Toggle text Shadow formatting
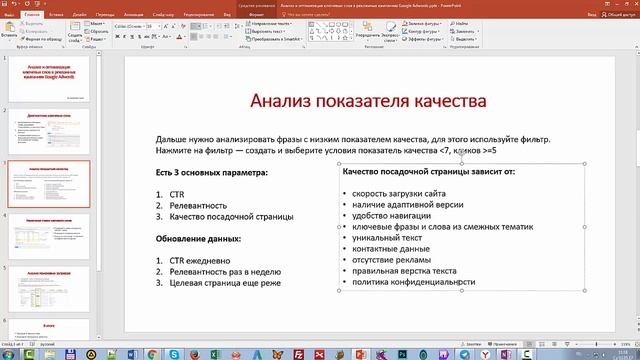 (139, 37)
